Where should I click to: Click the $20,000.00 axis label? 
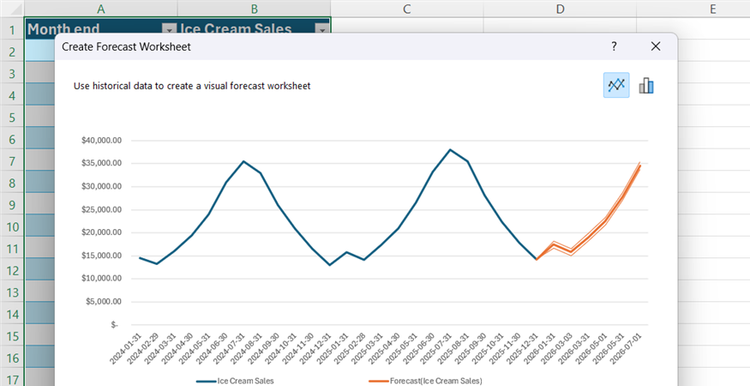[x=102, y=232]
